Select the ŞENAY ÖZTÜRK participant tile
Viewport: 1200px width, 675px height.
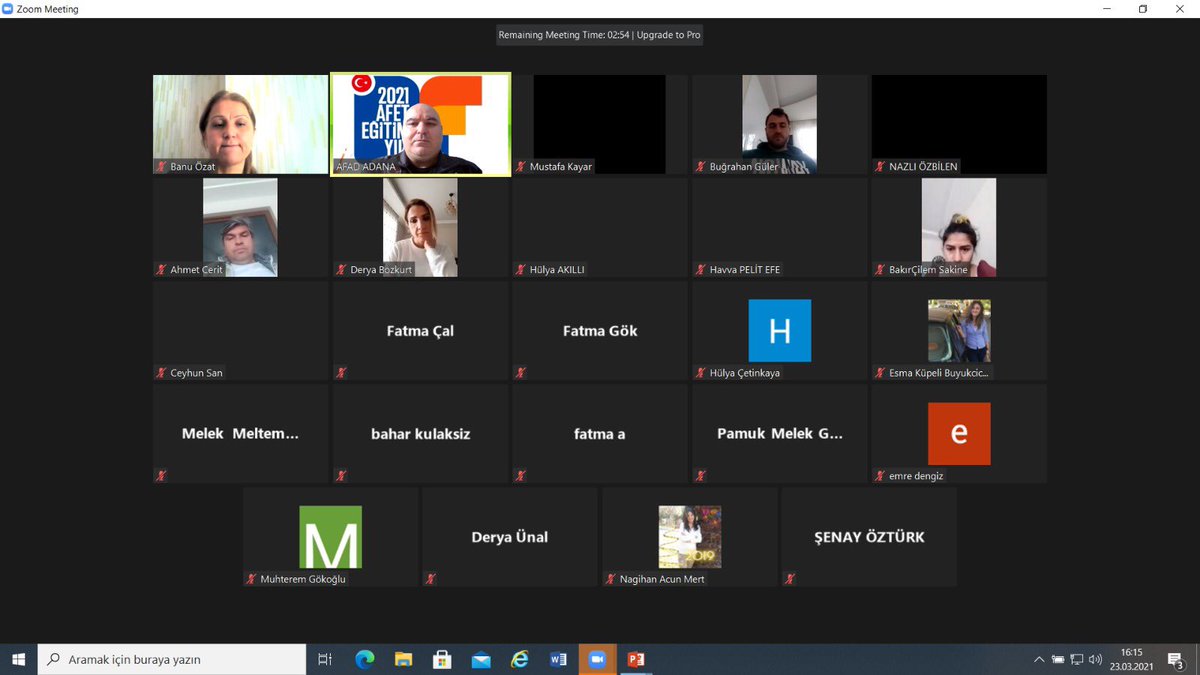869,537
